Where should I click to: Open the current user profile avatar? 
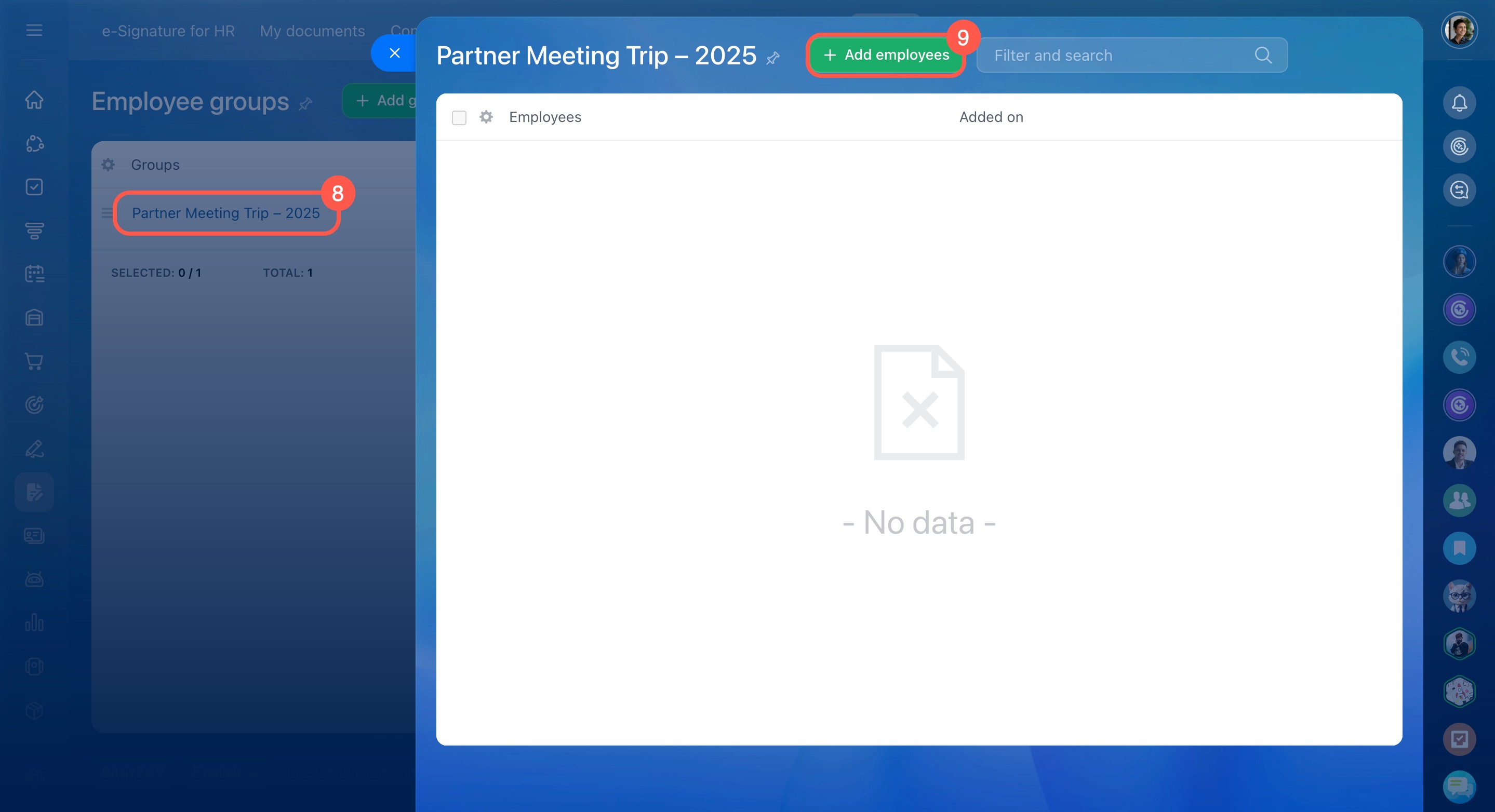pos(1459,30)
